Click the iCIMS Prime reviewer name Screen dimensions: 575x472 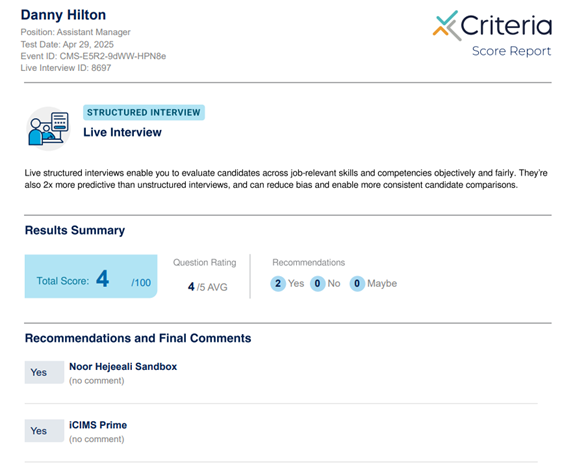point(98,425)
